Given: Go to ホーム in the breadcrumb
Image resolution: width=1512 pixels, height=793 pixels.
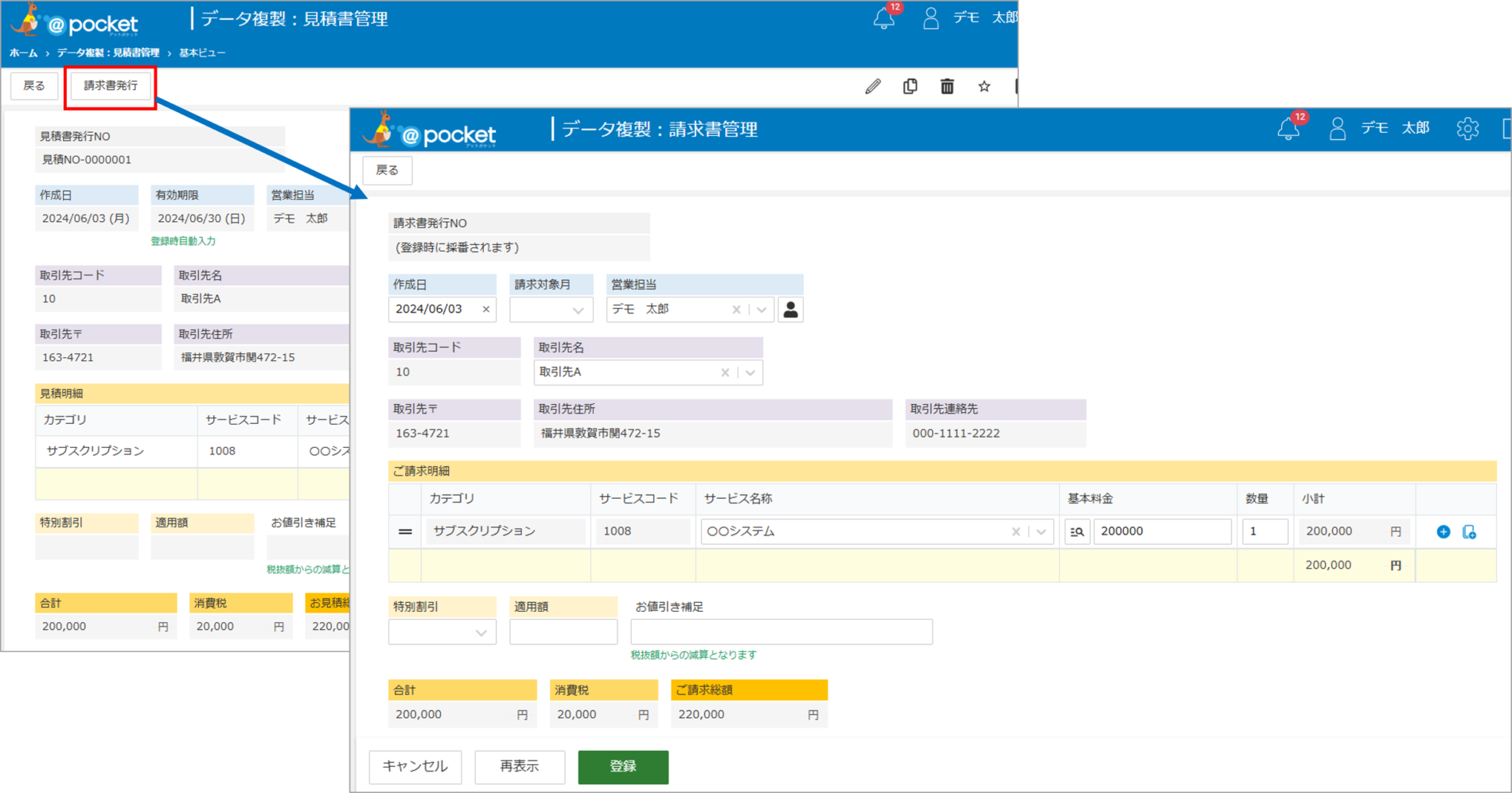Looking at the screenshot, I should [x=23, y=53].
